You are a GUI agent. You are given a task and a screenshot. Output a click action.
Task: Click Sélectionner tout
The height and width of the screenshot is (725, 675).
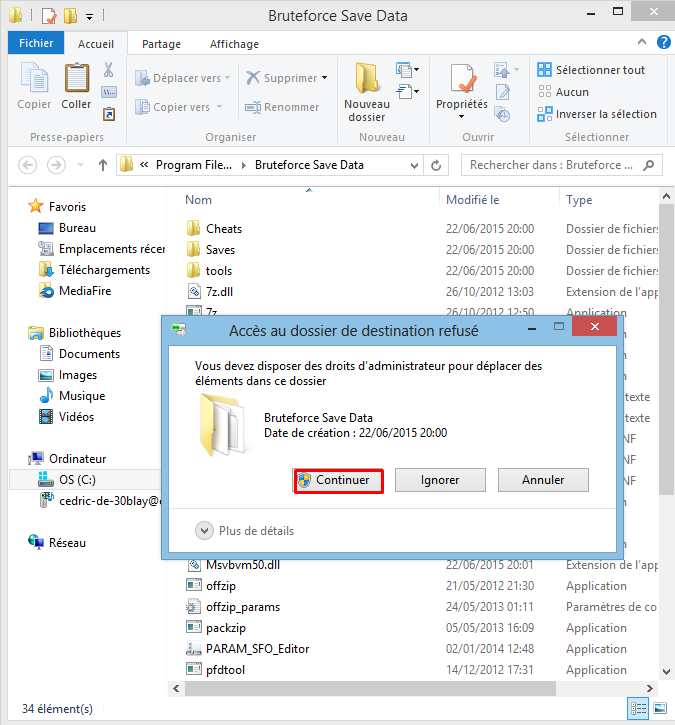click(591, 70)
